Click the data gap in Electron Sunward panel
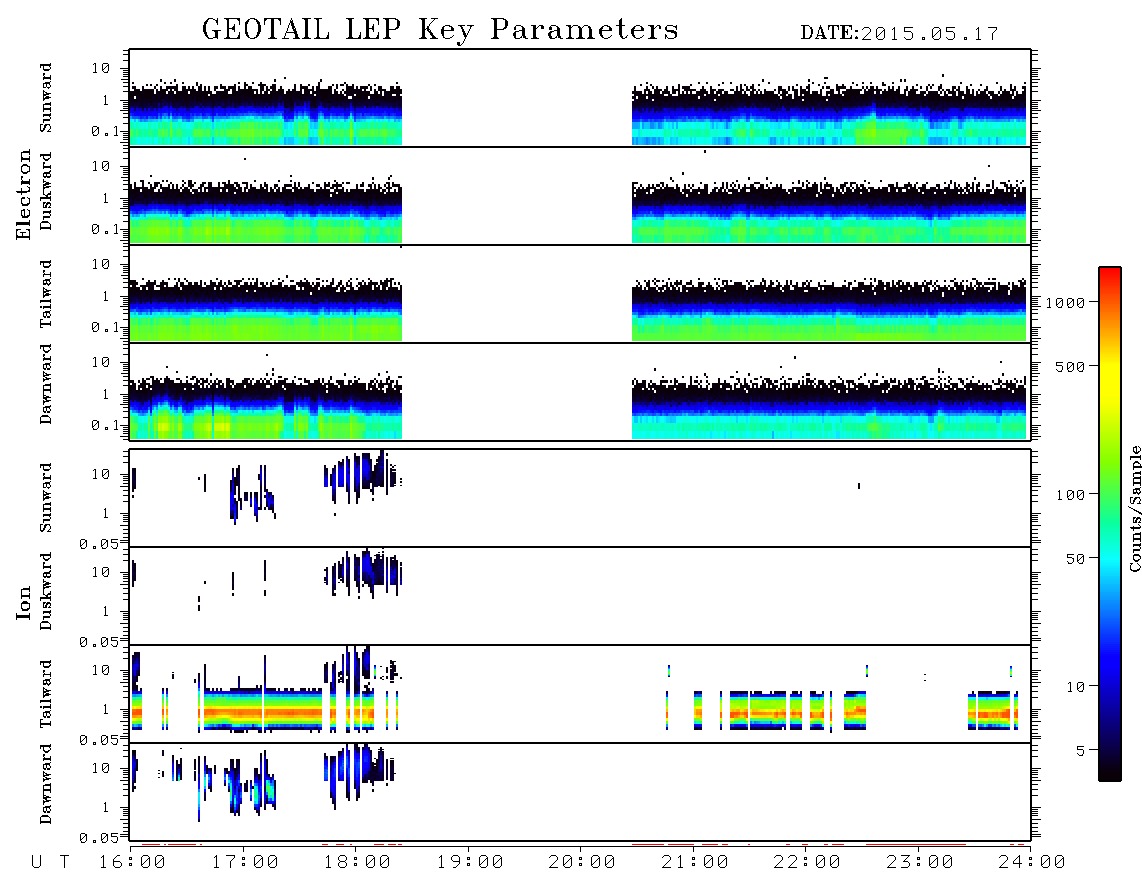 (x=517, y=98)
